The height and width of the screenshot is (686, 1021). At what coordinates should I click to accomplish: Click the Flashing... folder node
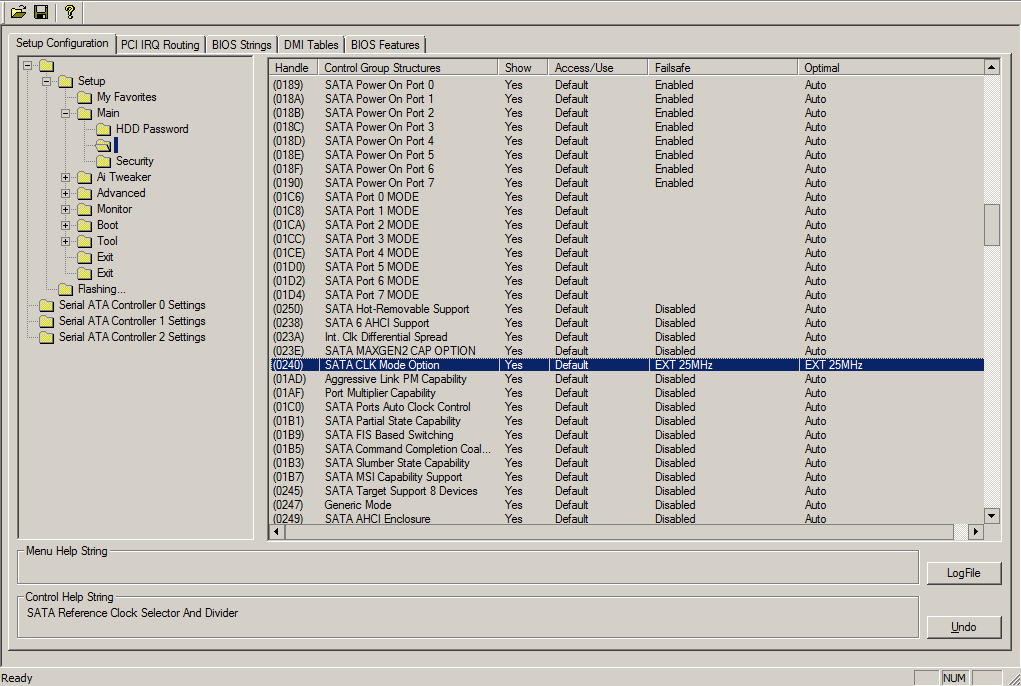pyautogui.click(x=101, y=289)
